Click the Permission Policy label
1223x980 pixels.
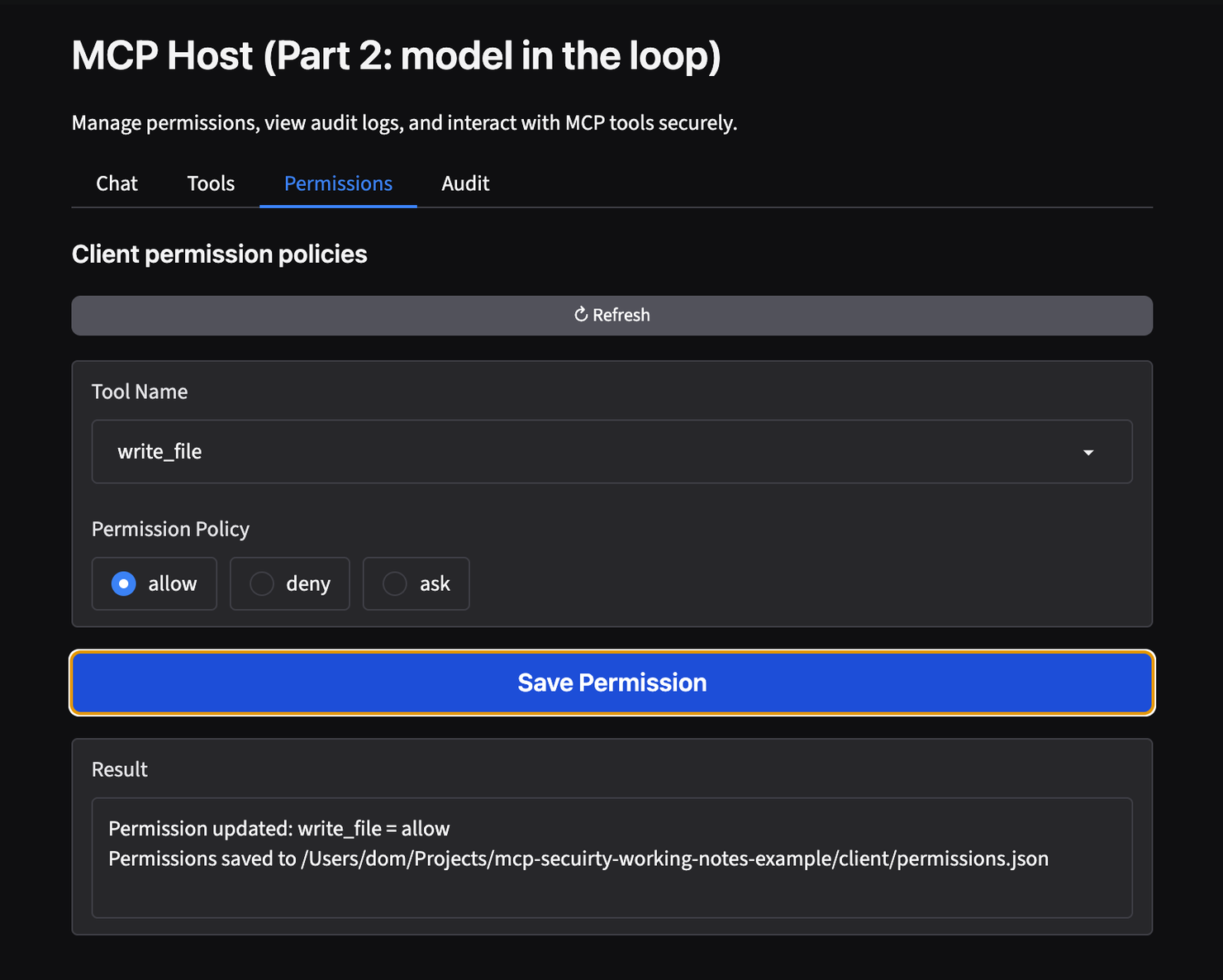tap(170, 529)
